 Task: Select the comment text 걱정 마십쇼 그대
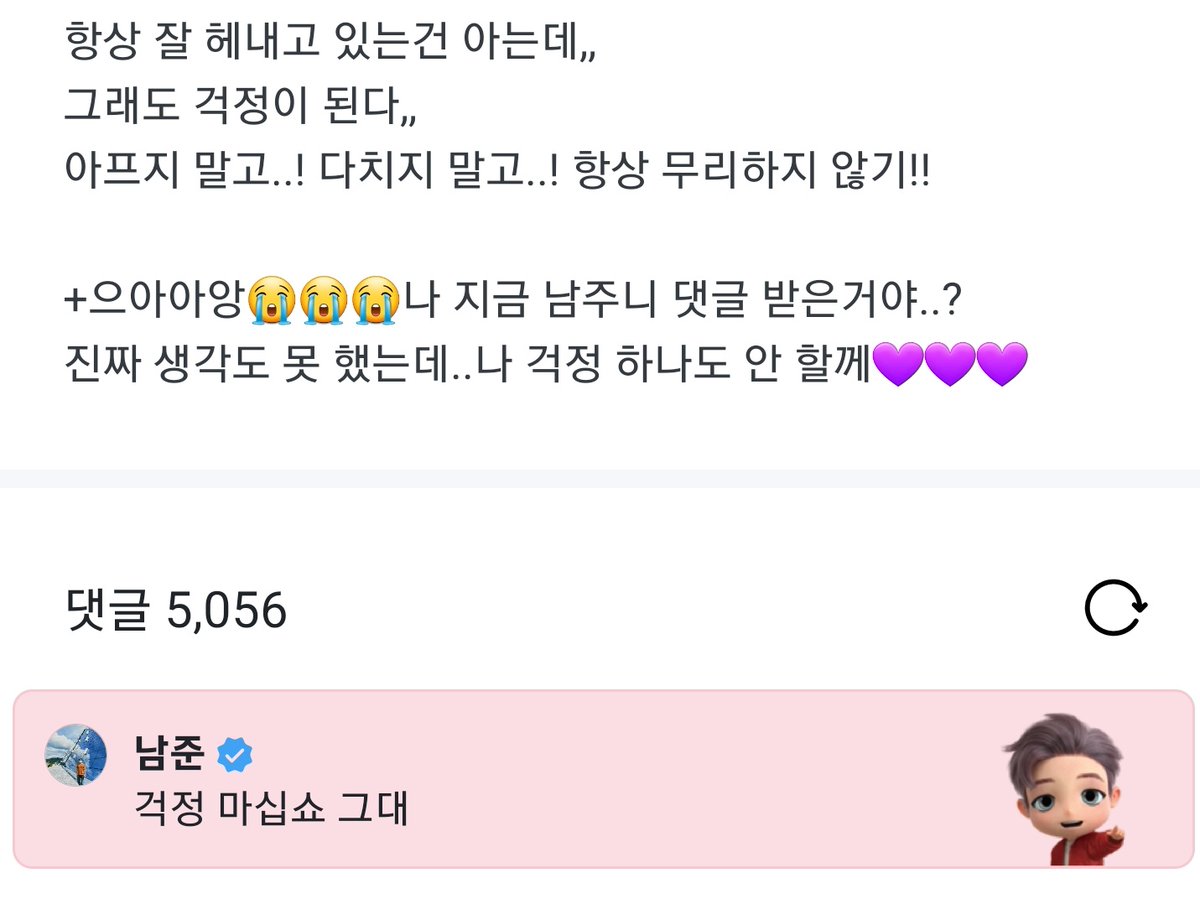pyautogui.click(x=271, y=808)
